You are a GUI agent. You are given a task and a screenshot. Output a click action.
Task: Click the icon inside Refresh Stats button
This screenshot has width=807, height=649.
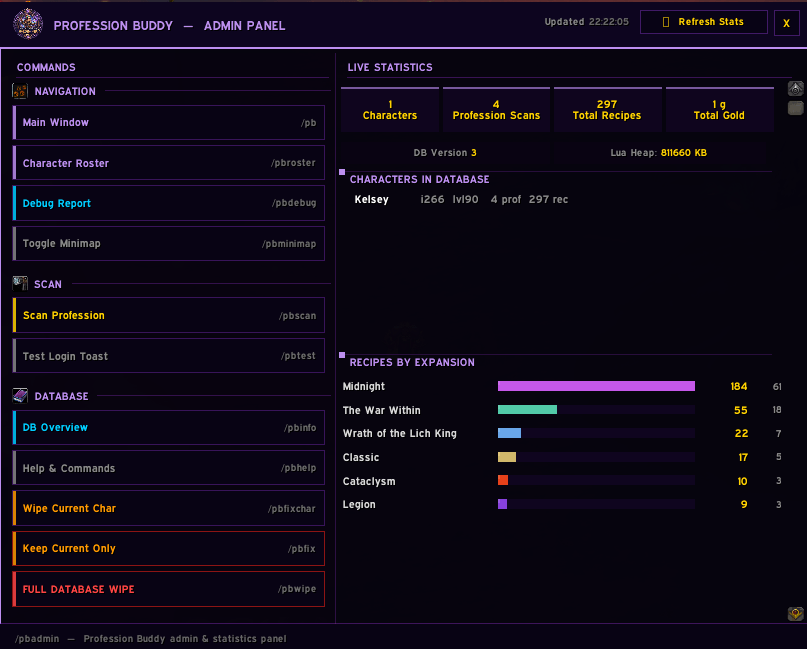coord(665,22)
